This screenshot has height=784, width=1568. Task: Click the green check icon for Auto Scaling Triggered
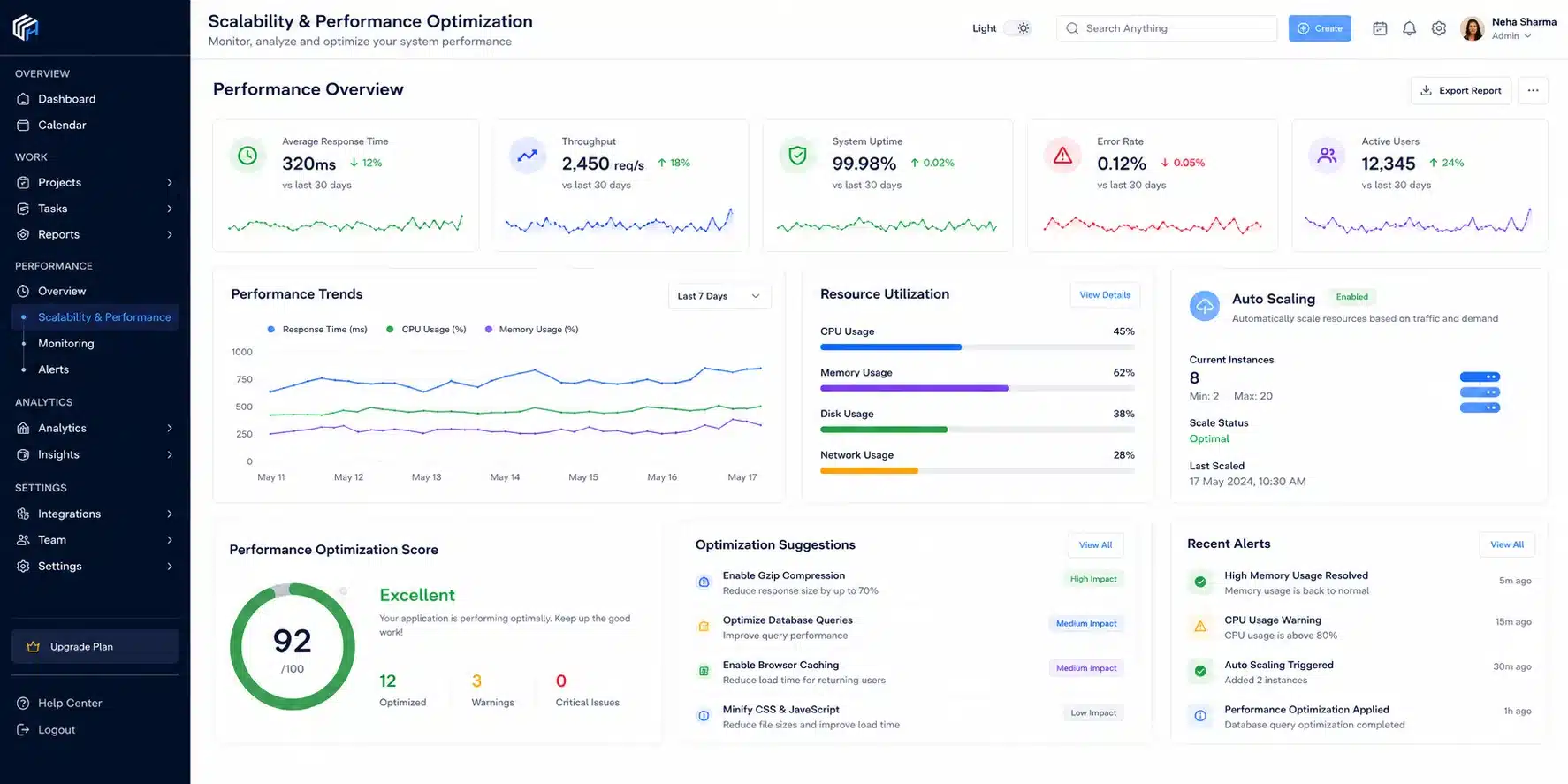pyautogui.click(x=1200, y=671)
